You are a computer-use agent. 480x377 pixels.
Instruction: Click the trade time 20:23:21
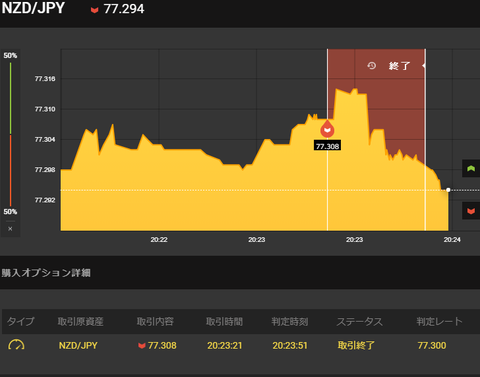224,345
